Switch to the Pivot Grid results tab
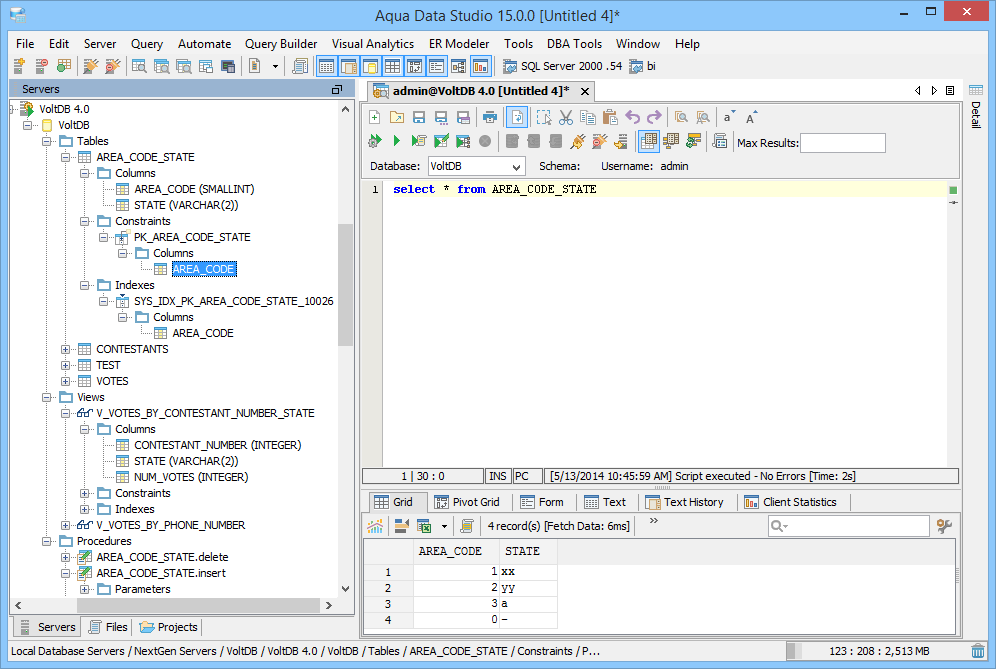The height and width of the screenshot is (669, 996). tap(467, 502)
